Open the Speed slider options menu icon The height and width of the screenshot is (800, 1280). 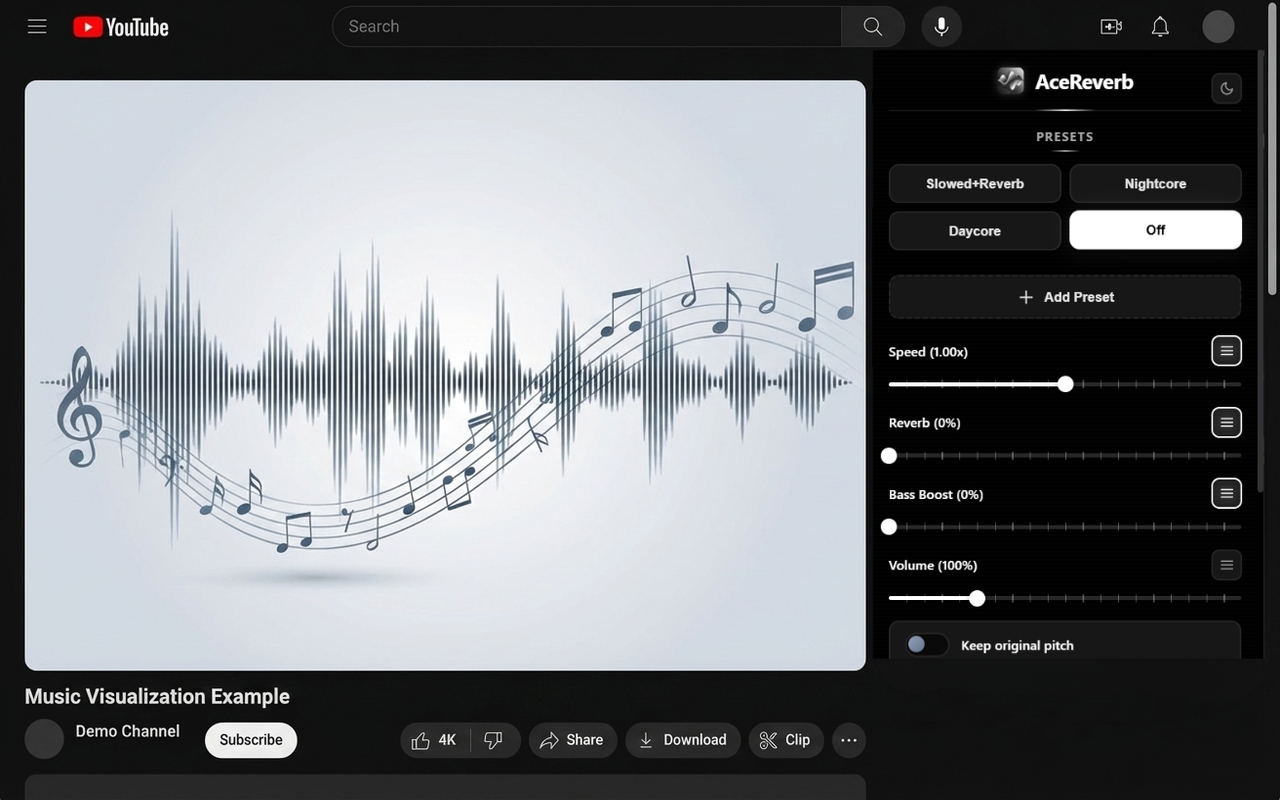(1227, 351)
